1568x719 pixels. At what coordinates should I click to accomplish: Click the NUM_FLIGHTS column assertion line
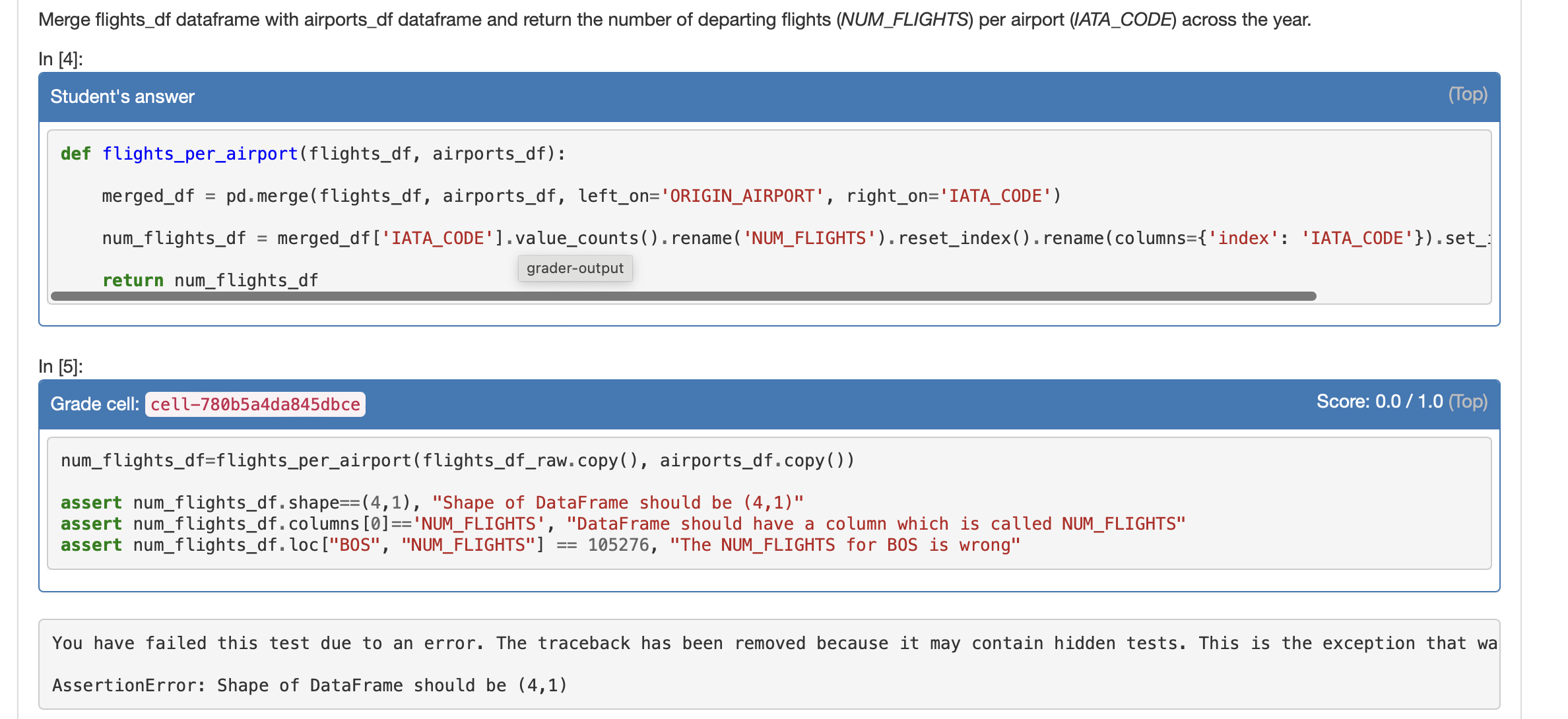point(620,523)
